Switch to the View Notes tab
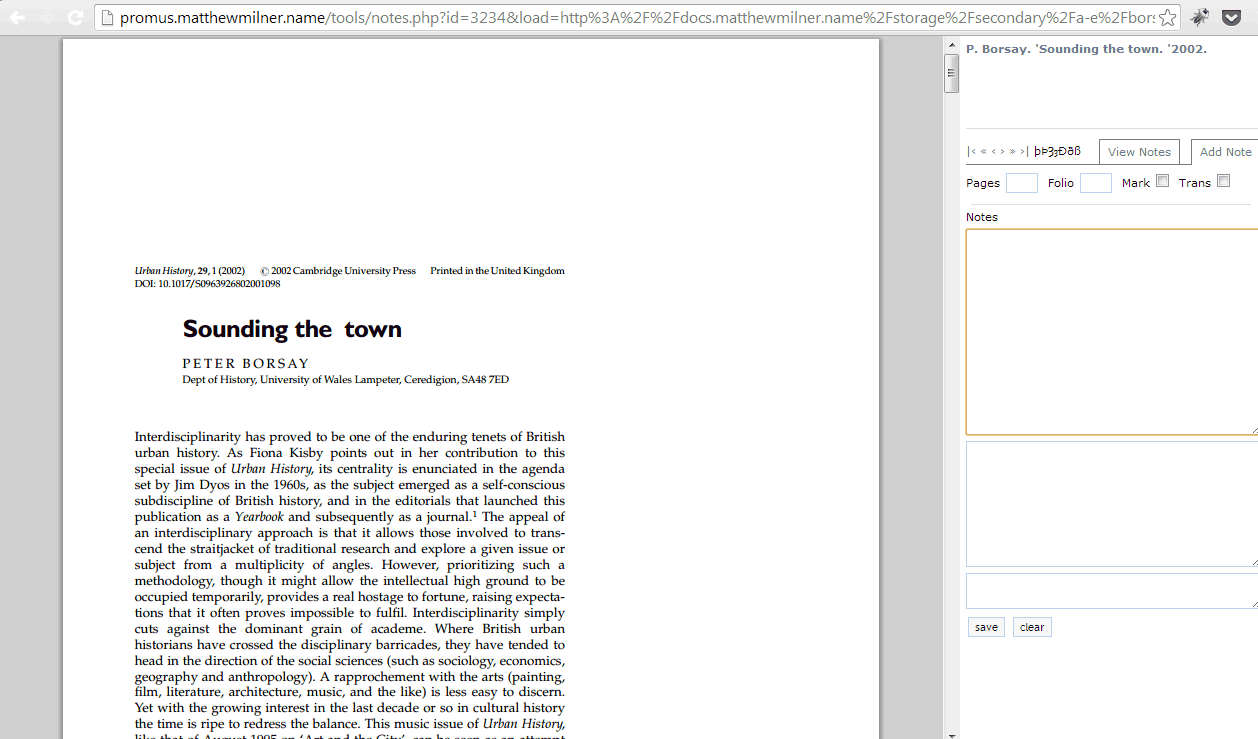Screen dimensions: 1258x739 [x=1139, y=152]
